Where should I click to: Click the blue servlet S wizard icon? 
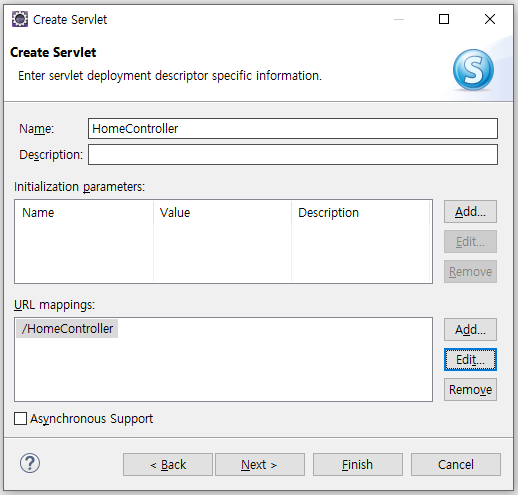click(x=473, y=70)
